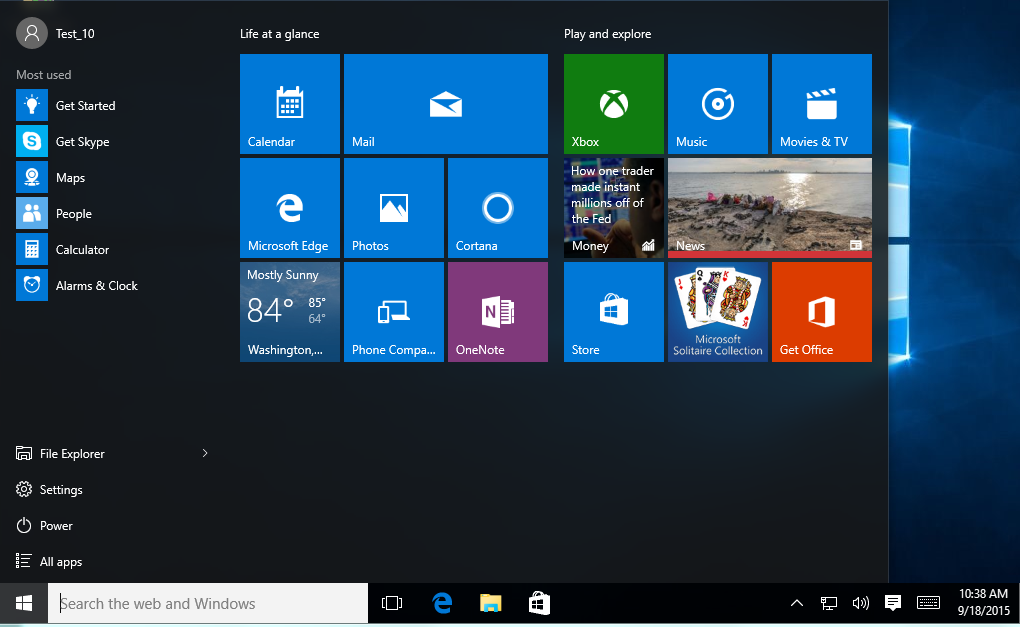Open the Movies & TV tile
Viewport: 1020px width, 627px height.
(822, 104)
